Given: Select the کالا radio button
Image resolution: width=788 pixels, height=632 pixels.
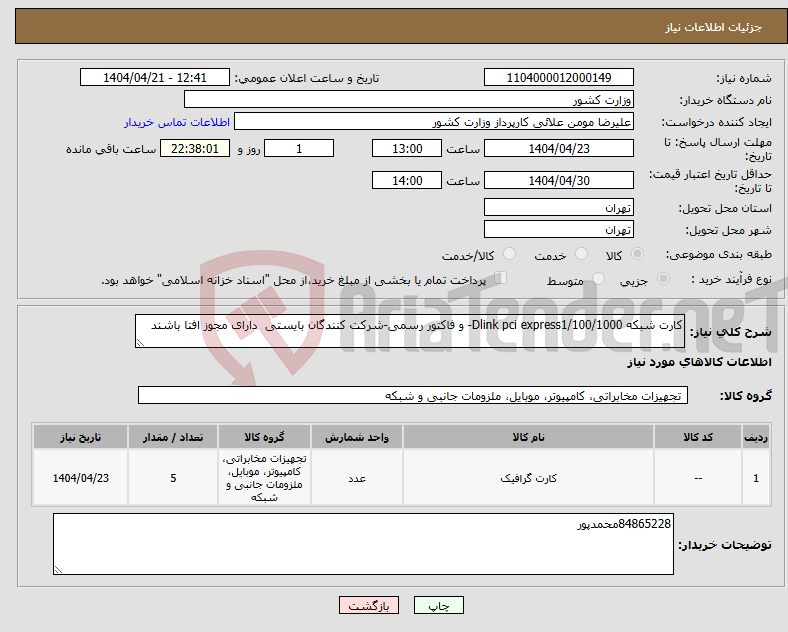Looking at the screenshot, I should pos(637,254).
